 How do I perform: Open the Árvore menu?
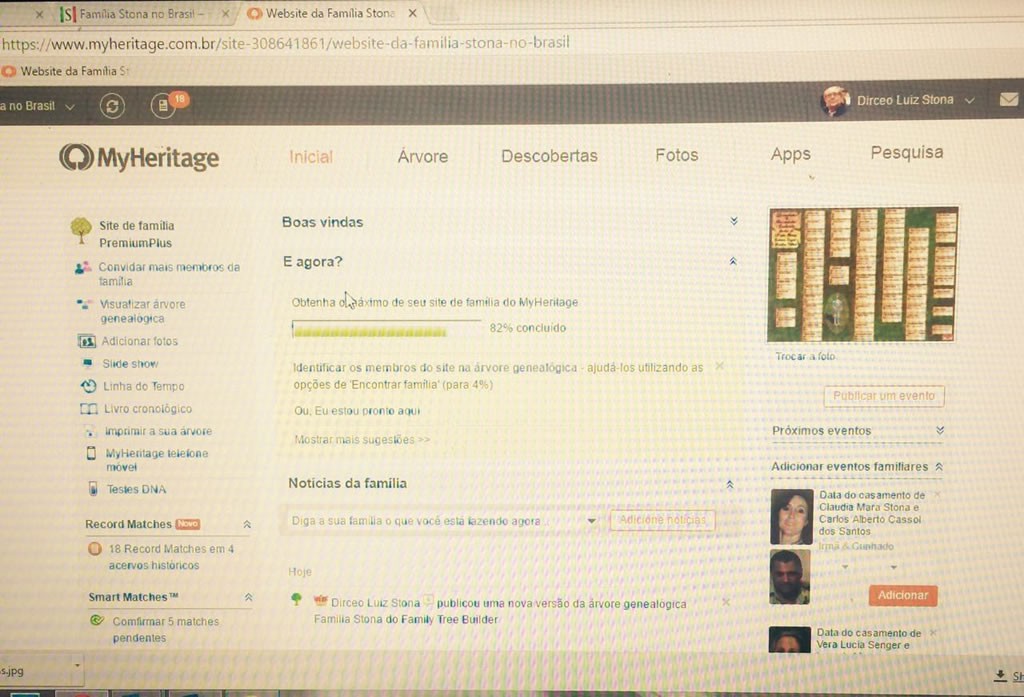point(423,157)
